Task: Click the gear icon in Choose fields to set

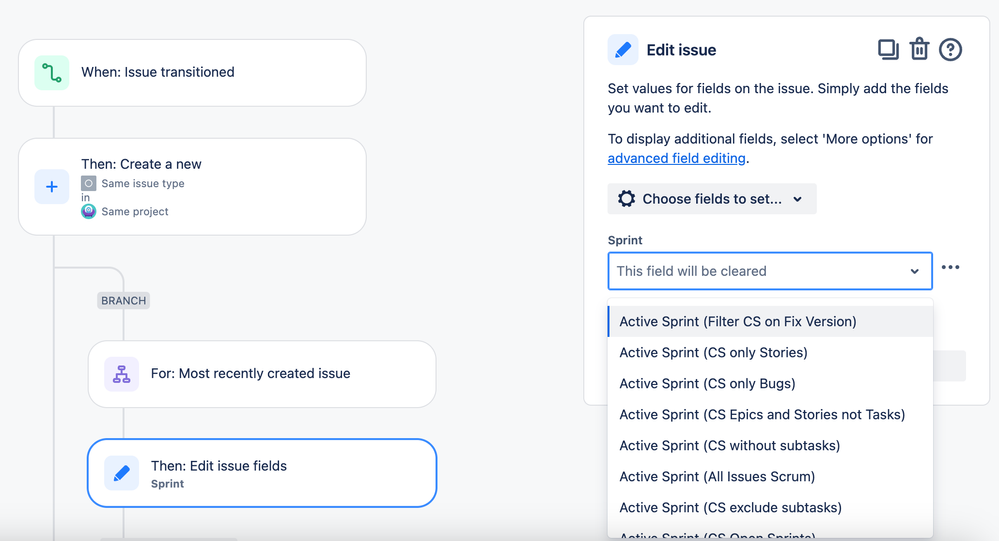Action: point(626,199)
